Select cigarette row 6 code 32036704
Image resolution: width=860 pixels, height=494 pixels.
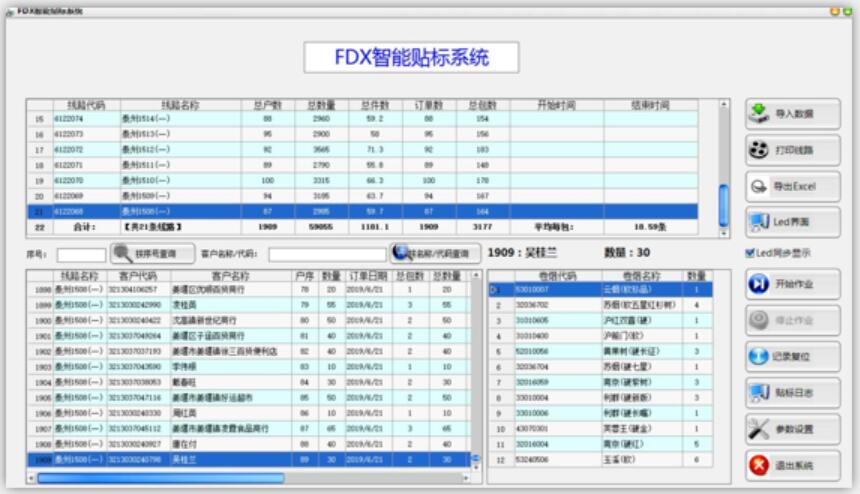click(601, 367)
